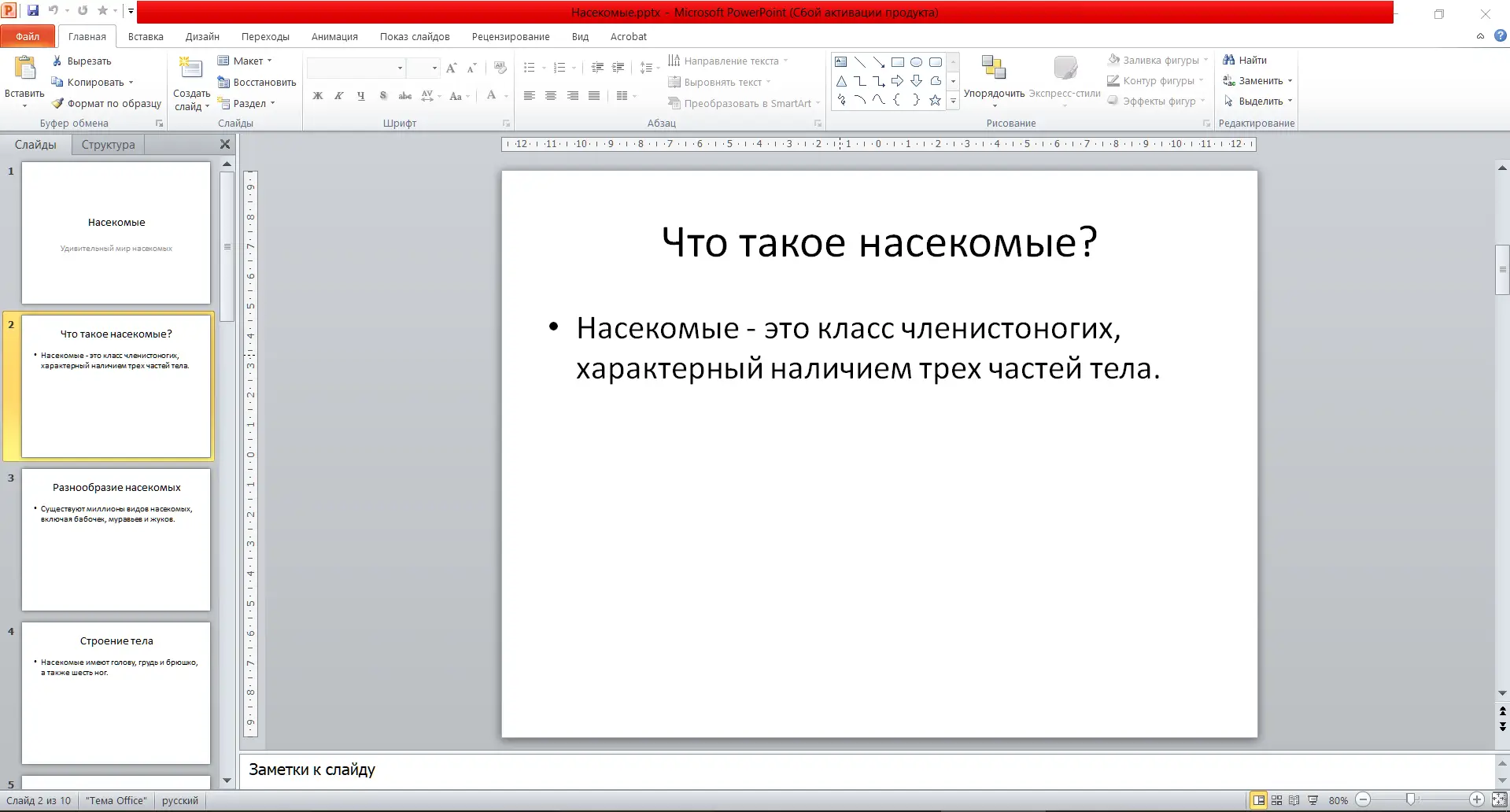Switch to Структура pane tab

[x=108, y=145]
